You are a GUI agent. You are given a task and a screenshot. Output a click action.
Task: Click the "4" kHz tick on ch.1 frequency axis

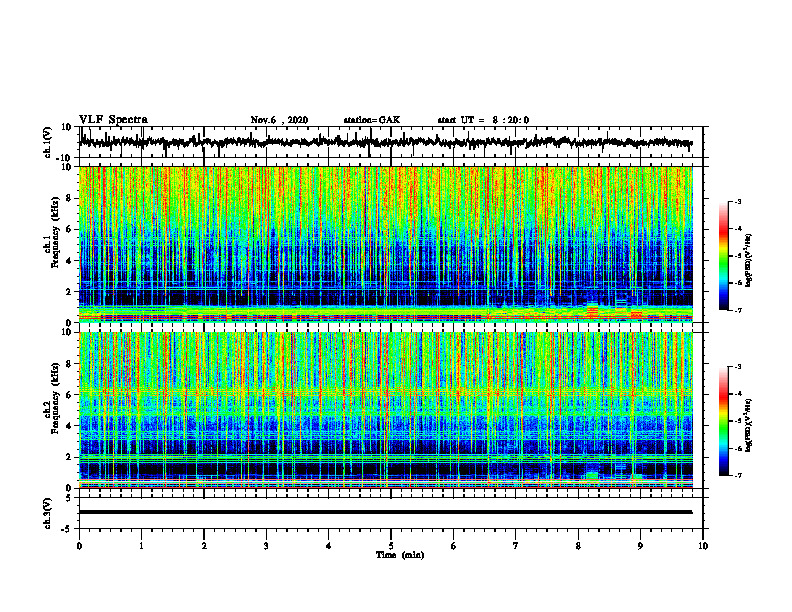point(69,260)
